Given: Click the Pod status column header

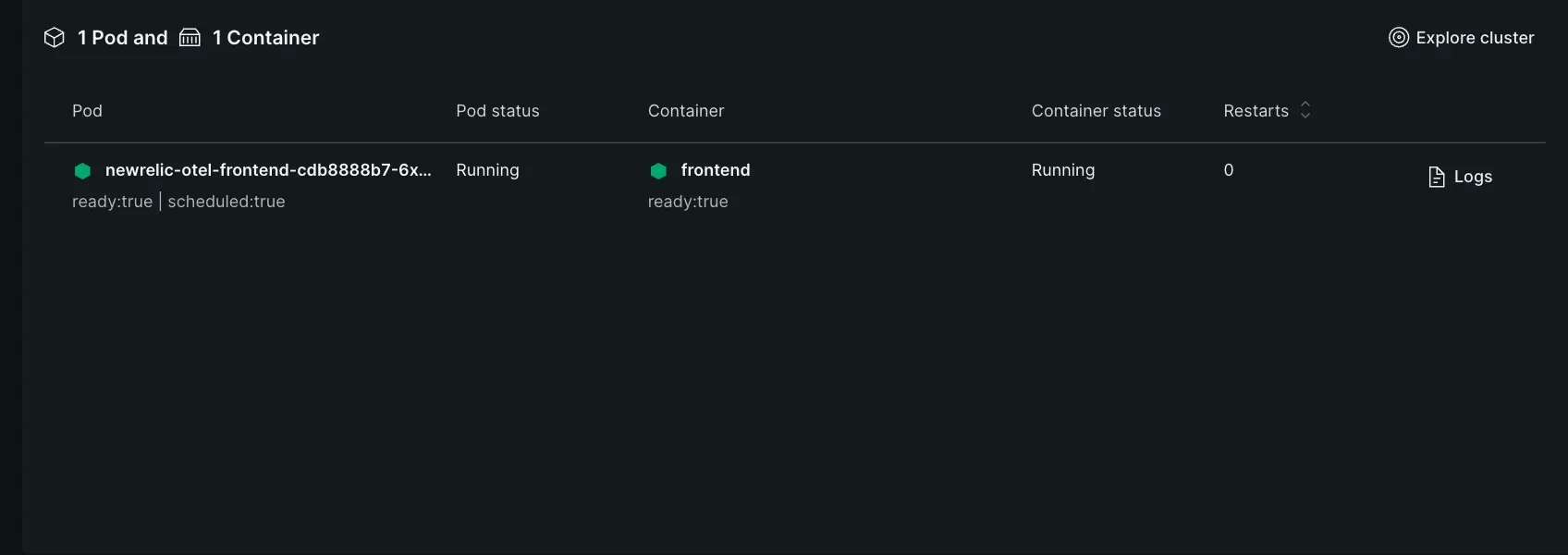Looking at the screenshot, I should click(x=497, y=111).
